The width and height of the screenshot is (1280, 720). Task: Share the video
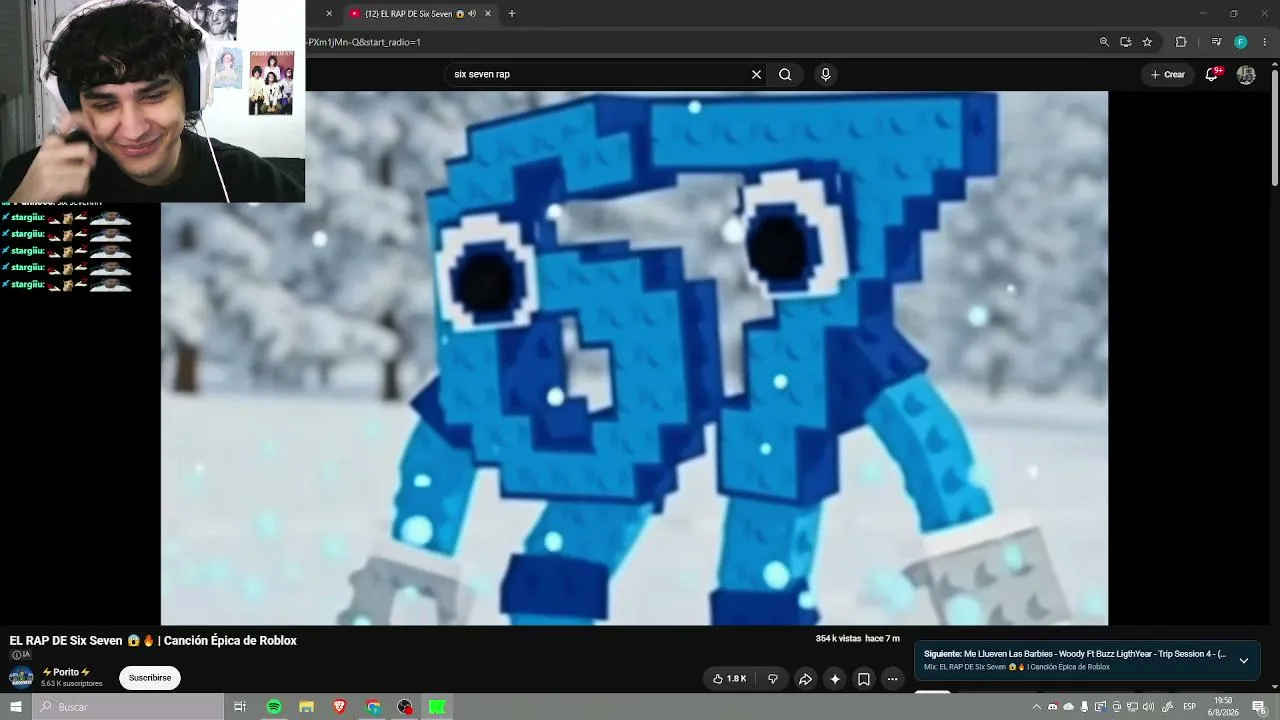(805, 679)
